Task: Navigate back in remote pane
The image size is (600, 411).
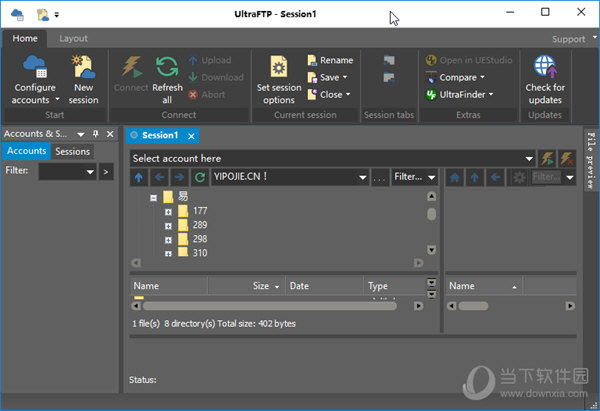Action: click(495, 177)
